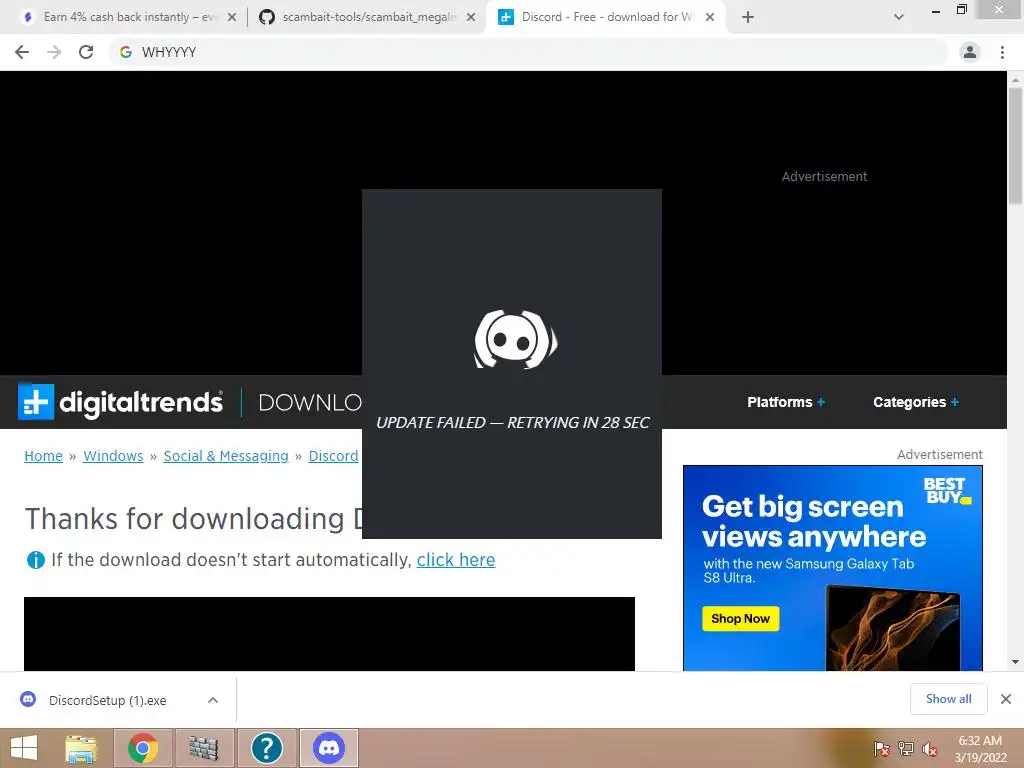1024x768 pixels.
Task: Click the browser forward arrow
Action: (x=54, y=52)
